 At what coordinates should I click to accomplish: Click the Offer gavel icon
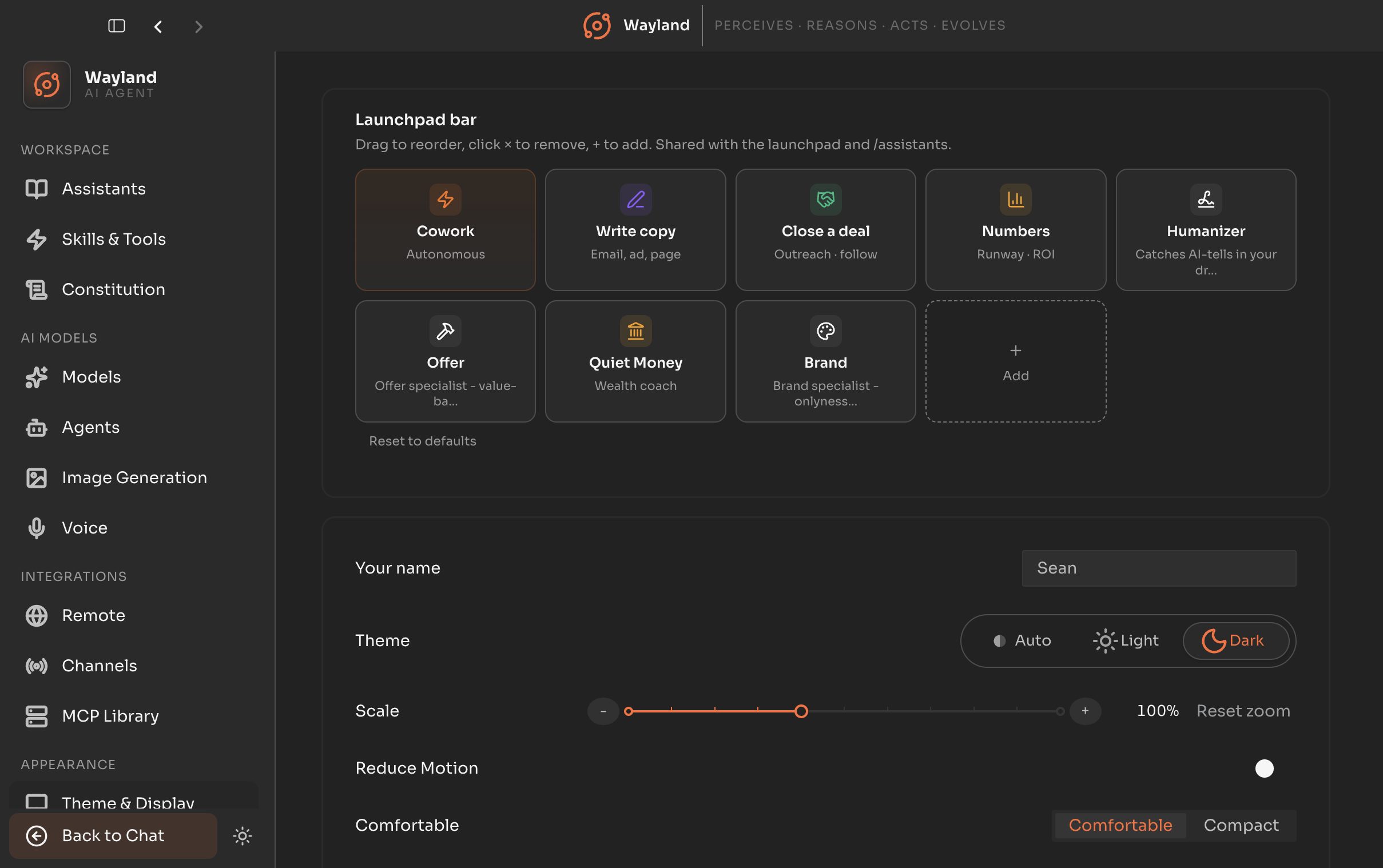point(446,331)
